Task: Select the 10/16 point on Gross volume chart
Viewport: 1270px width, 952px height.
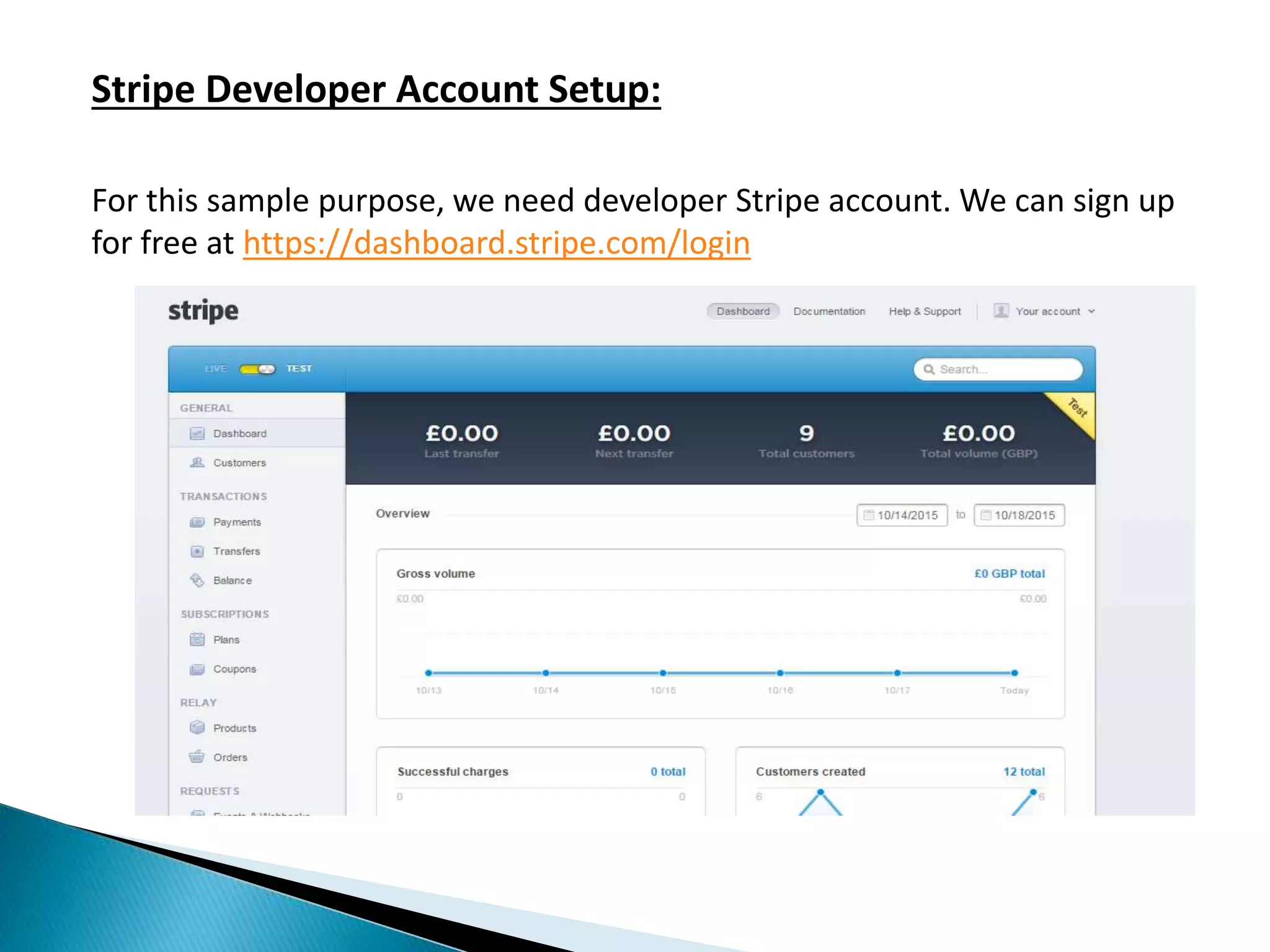Action: point(780,673)
